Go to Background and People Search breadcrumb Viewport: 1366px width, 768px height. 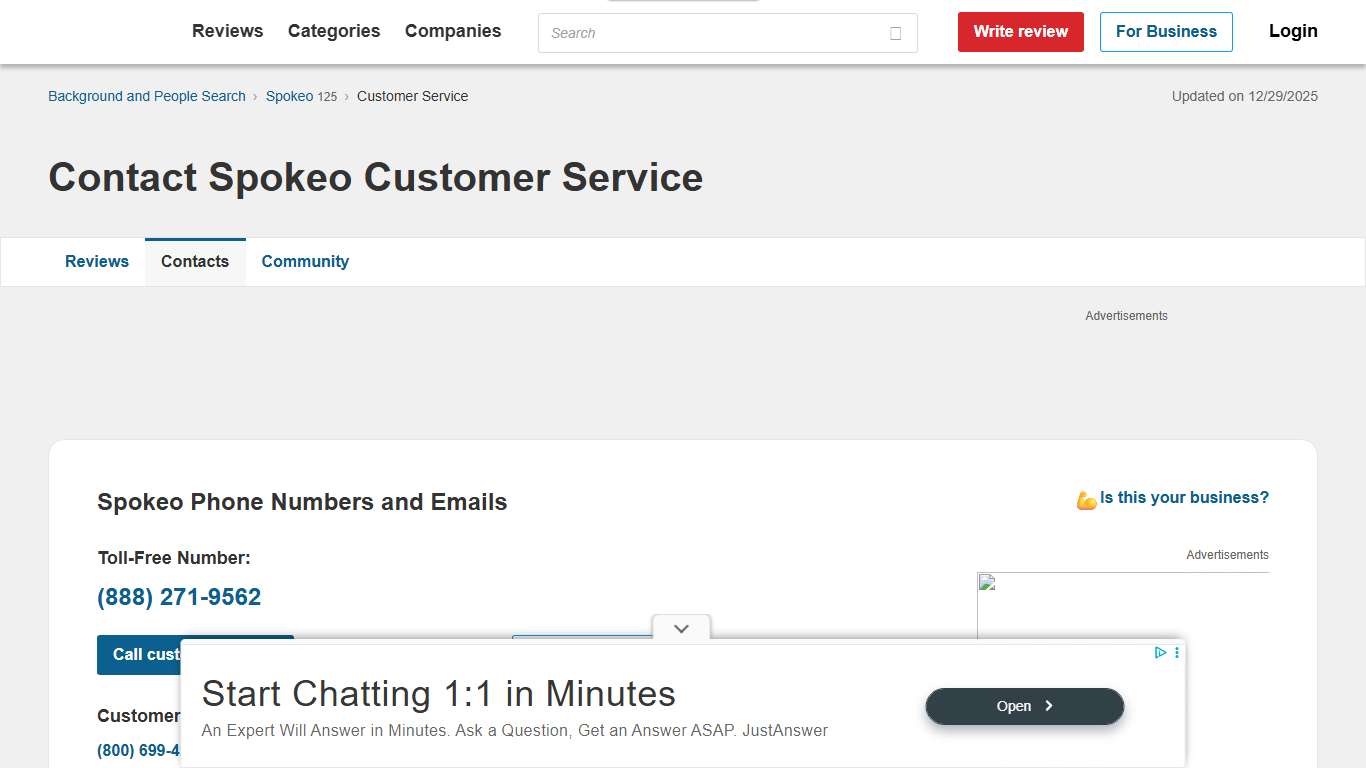click(146, 96)
